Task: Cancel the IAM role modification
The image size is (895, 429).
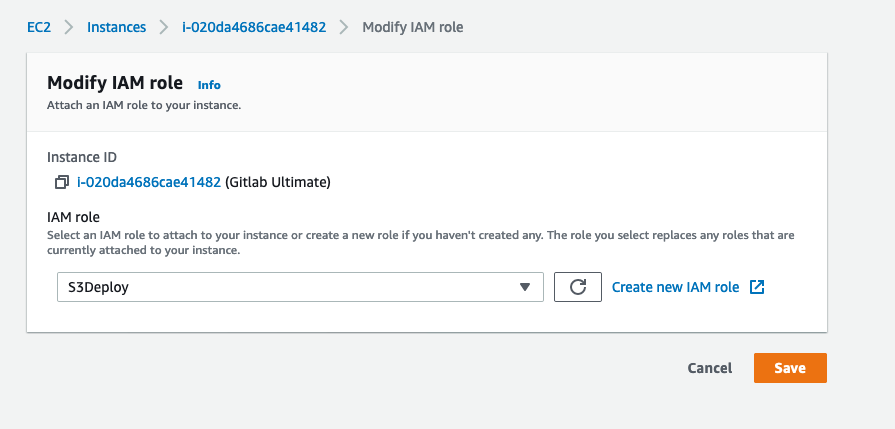Action: click(709, 368)
